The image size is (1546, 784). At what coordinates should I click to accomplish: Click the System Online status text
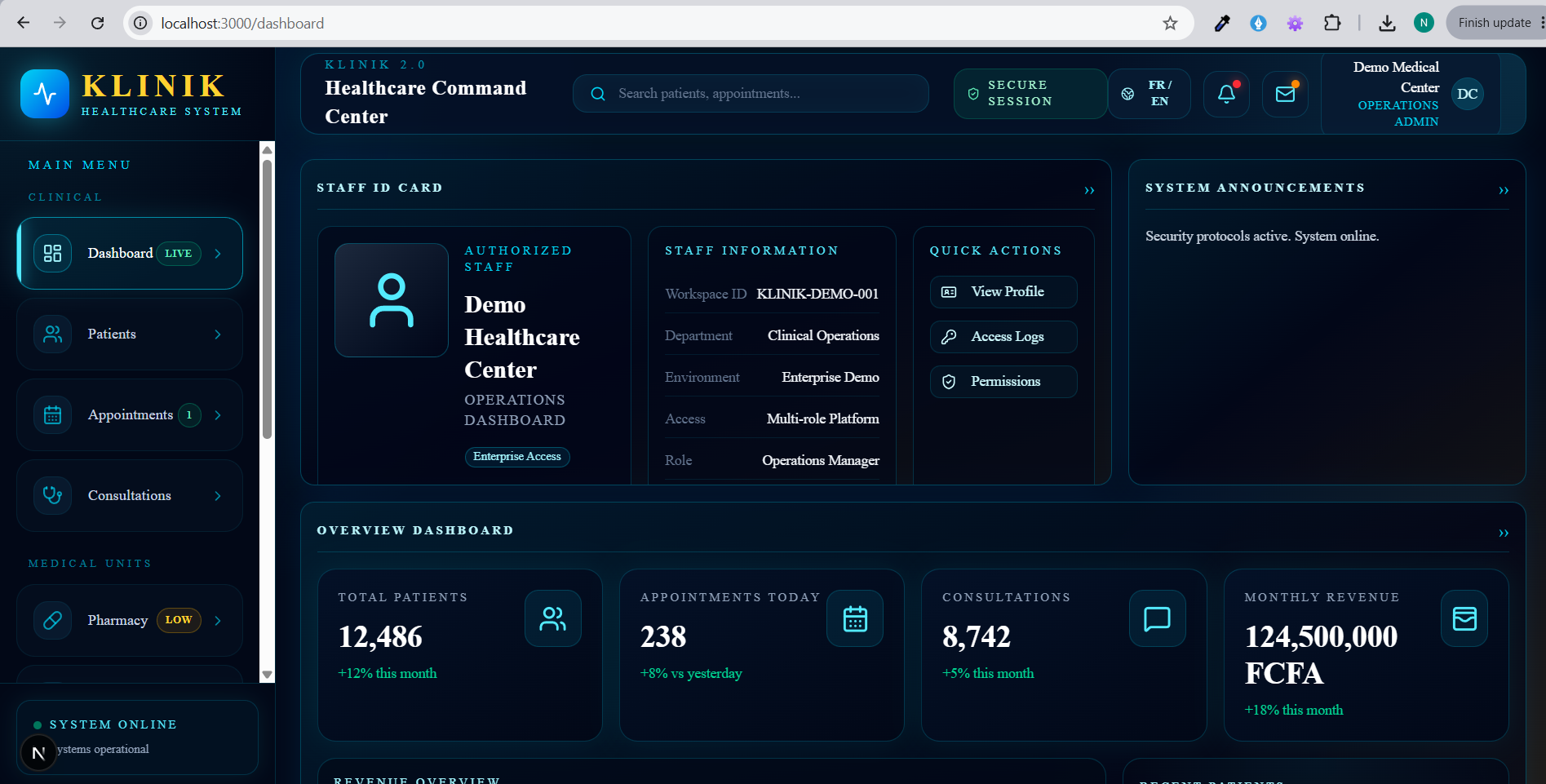[x=113, y=724]
